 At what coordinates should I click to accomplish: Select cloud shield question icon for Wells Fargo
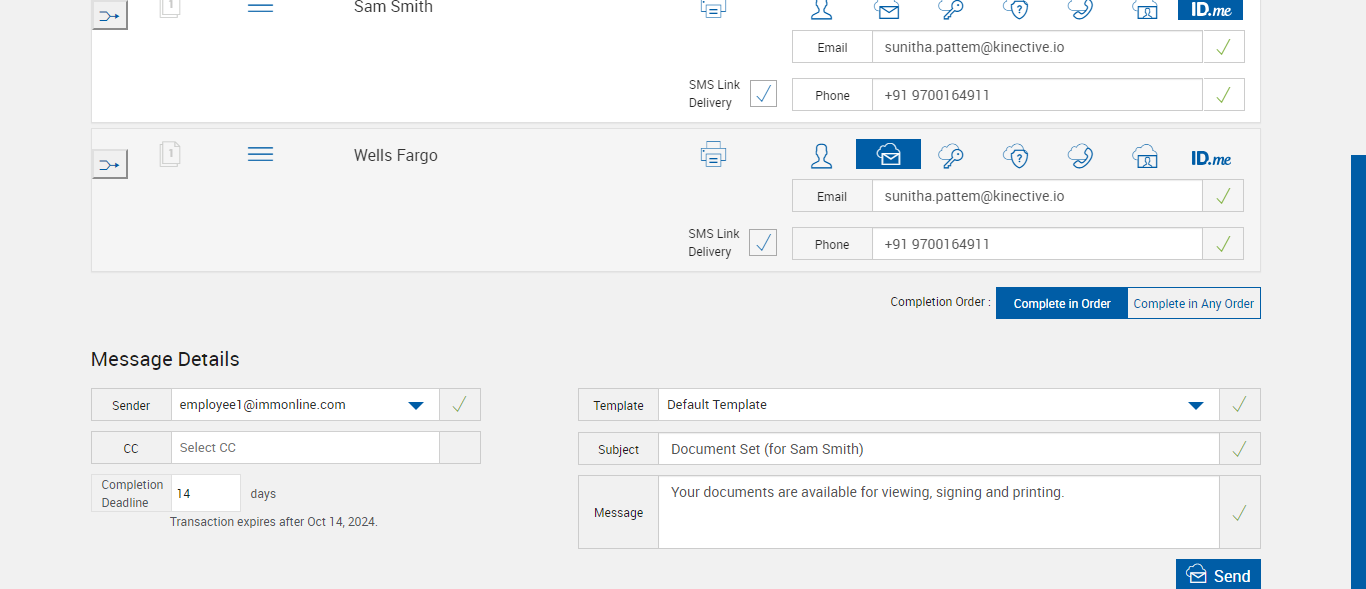point(1015,156)
